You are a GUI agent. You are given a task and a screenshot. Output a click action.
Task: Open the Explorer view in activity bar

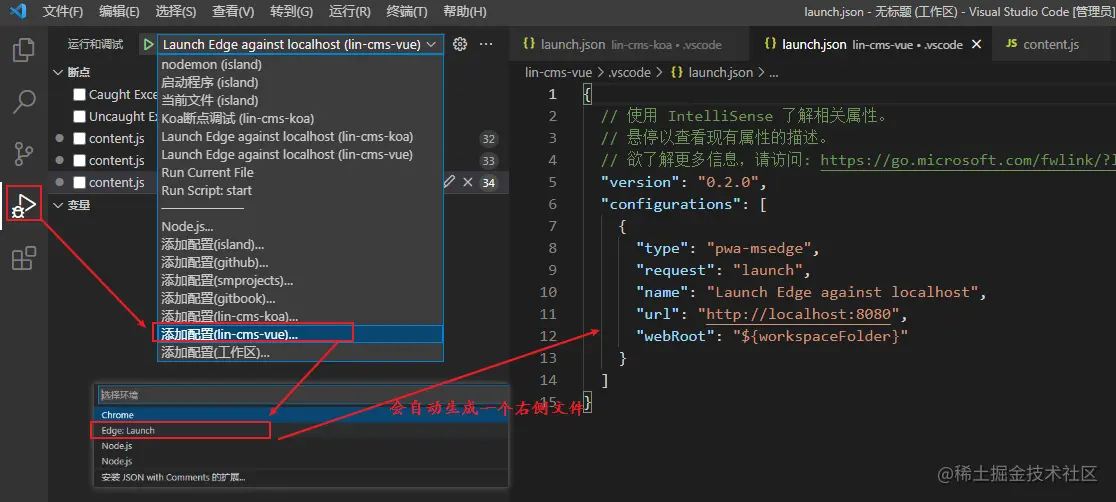(x=23, y=49)
